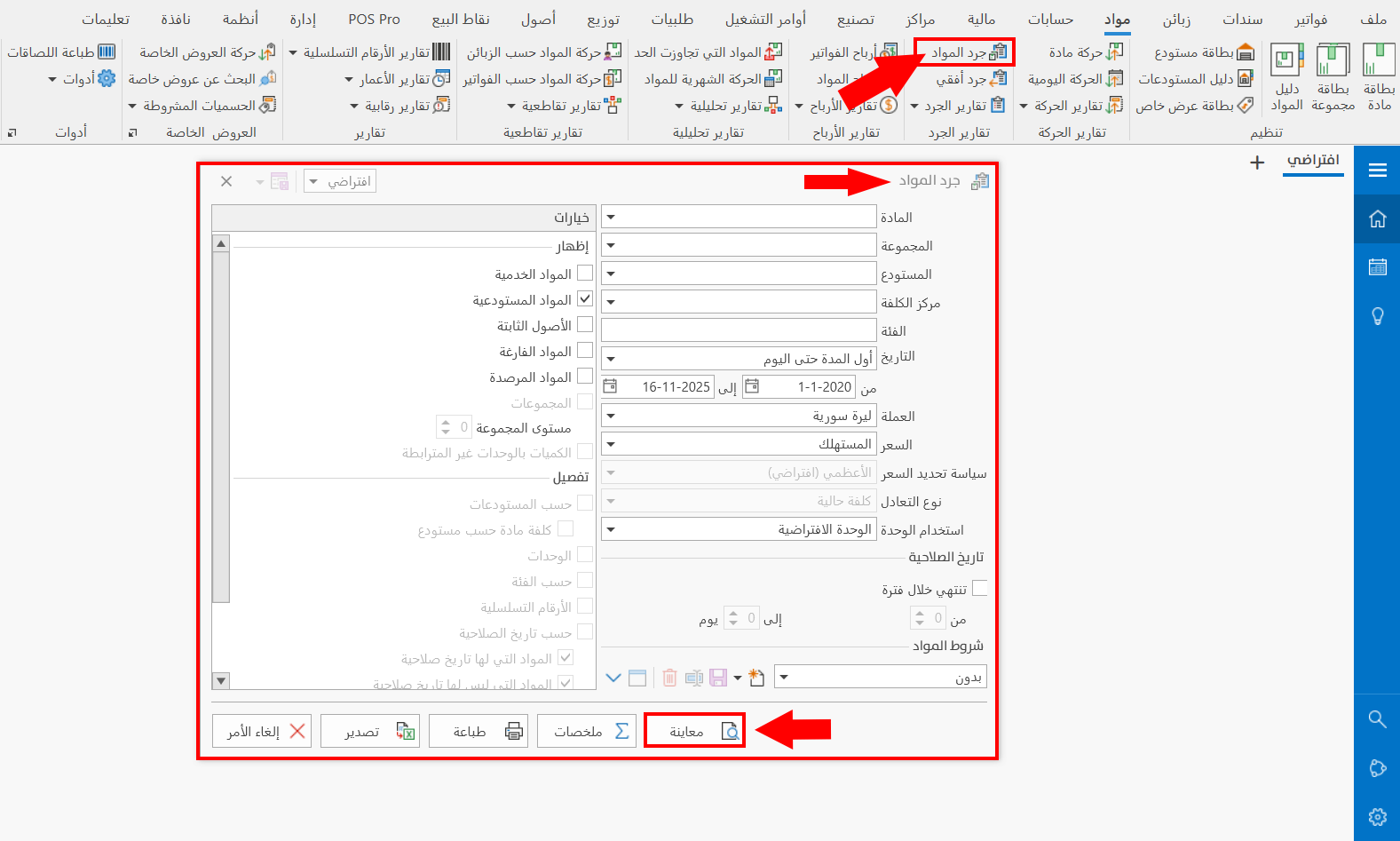Viewport: 1400px width, 841px height.
Task: Open دليل المستودعات in the ribbon
Action: point(1195,79)
